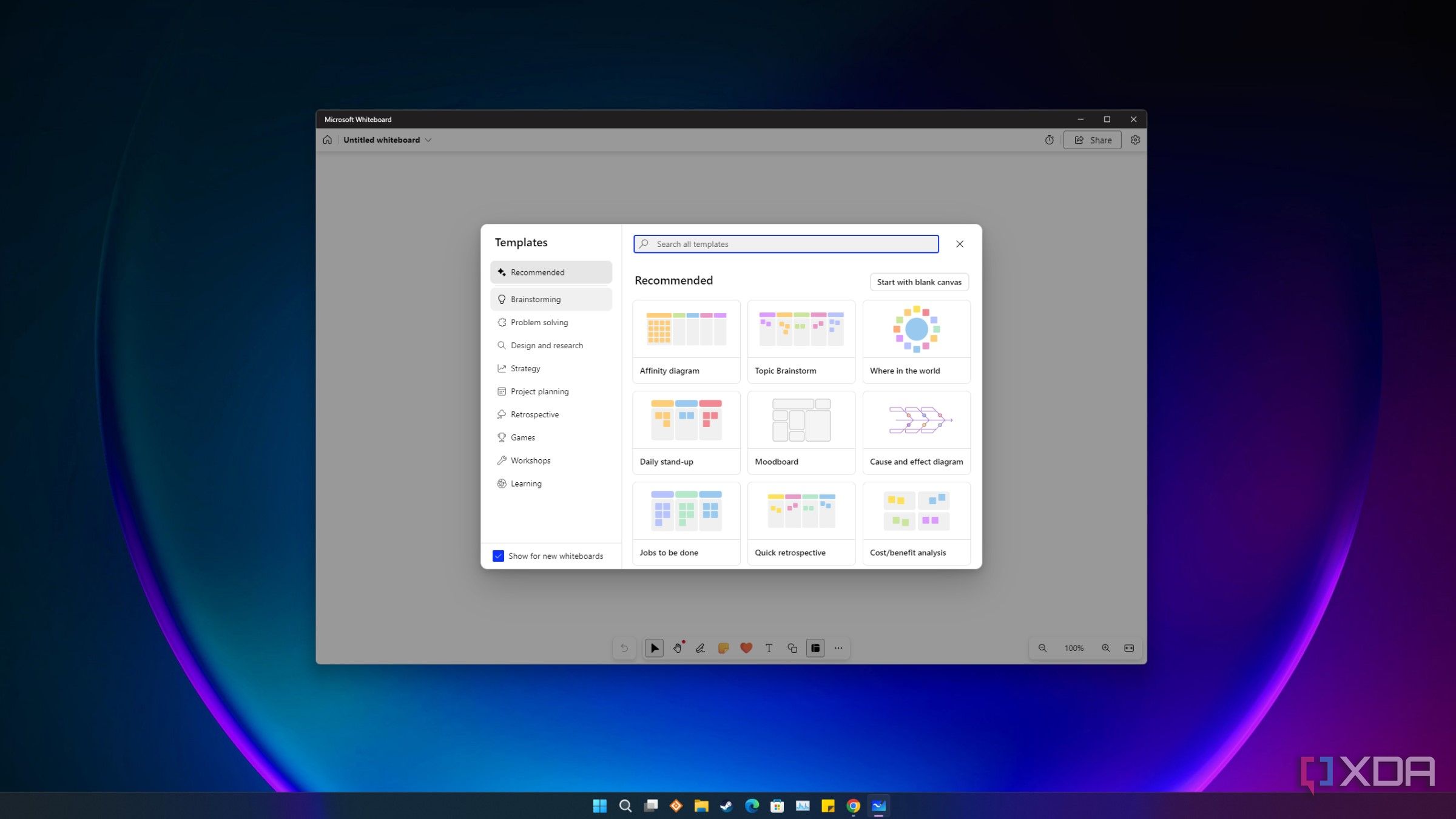Click Start with blank canvas
Viewport: 1456px width, 819px height.
pyautogui.click(x=918, y=281)
